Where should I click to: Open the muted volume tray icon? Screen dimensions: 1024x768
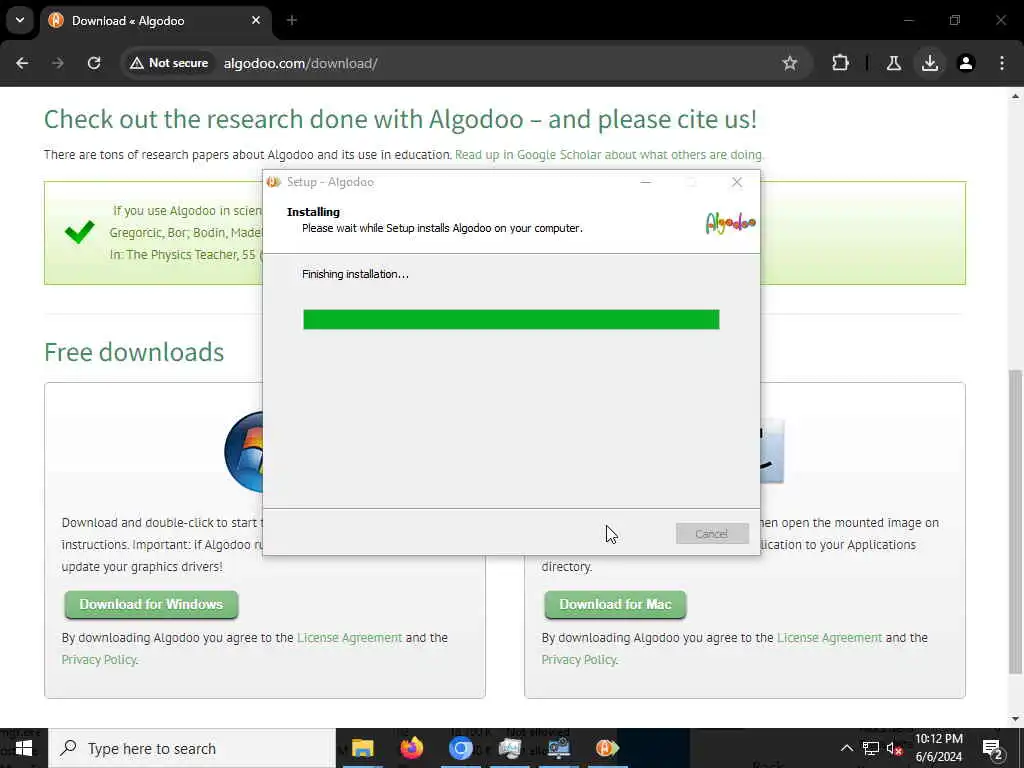[895, 748]
